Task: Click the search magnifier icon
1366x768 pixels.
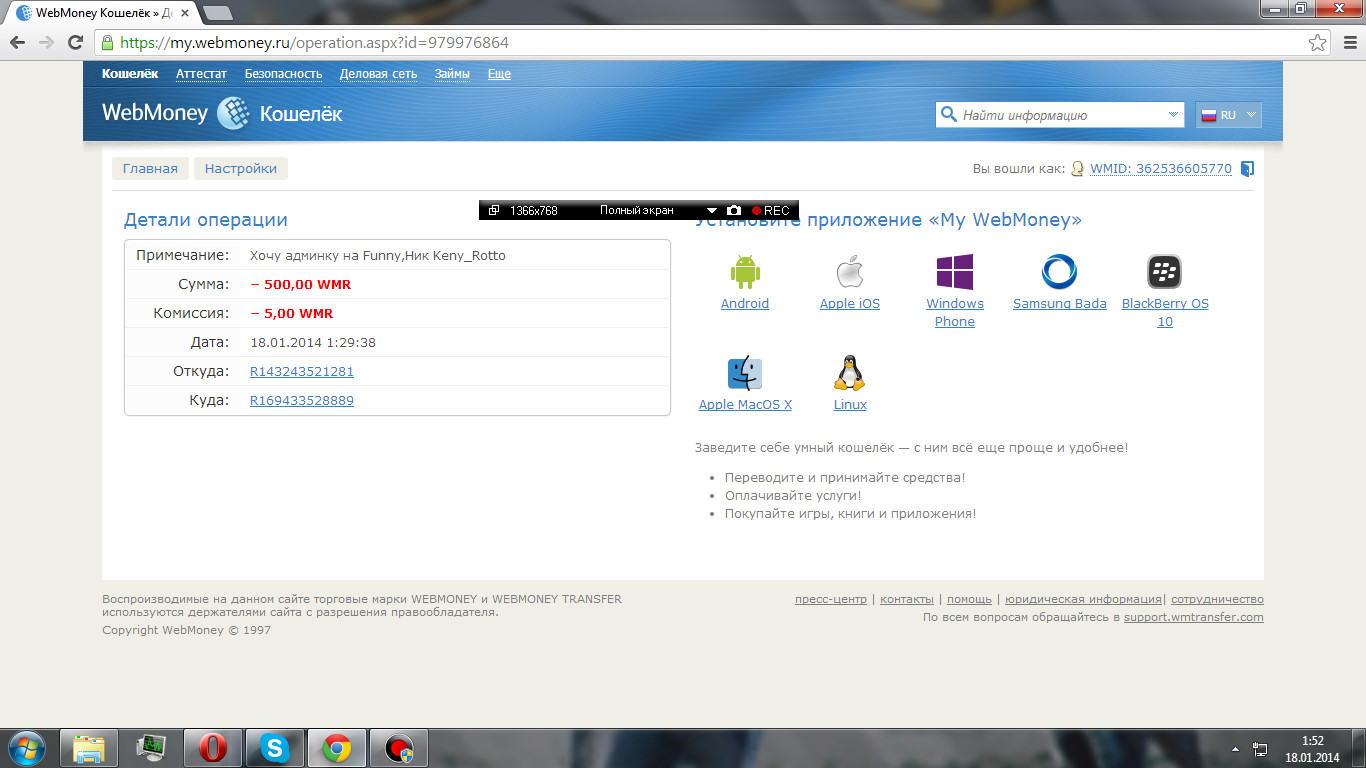Action: [x=948, y=115]
